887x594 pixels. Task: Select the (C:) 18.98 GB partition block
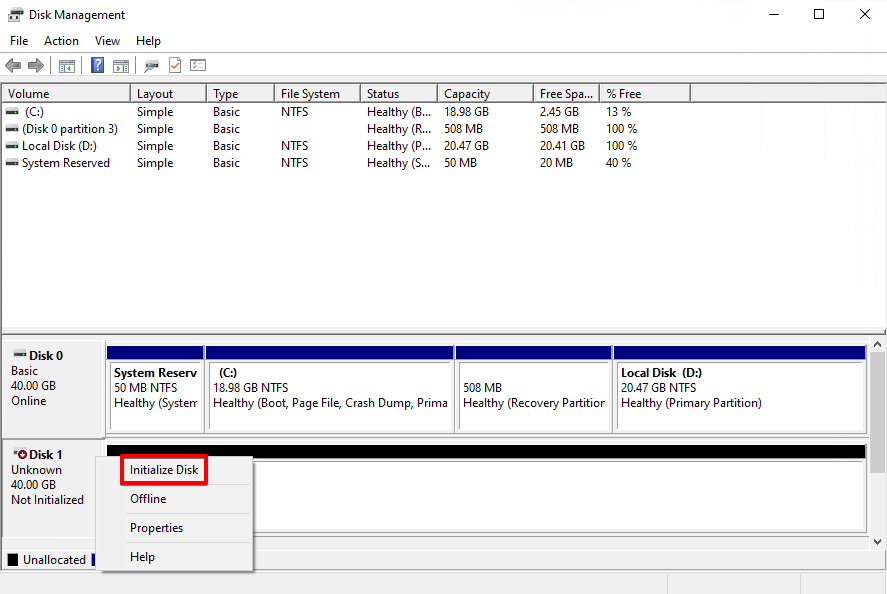point(330,389)
